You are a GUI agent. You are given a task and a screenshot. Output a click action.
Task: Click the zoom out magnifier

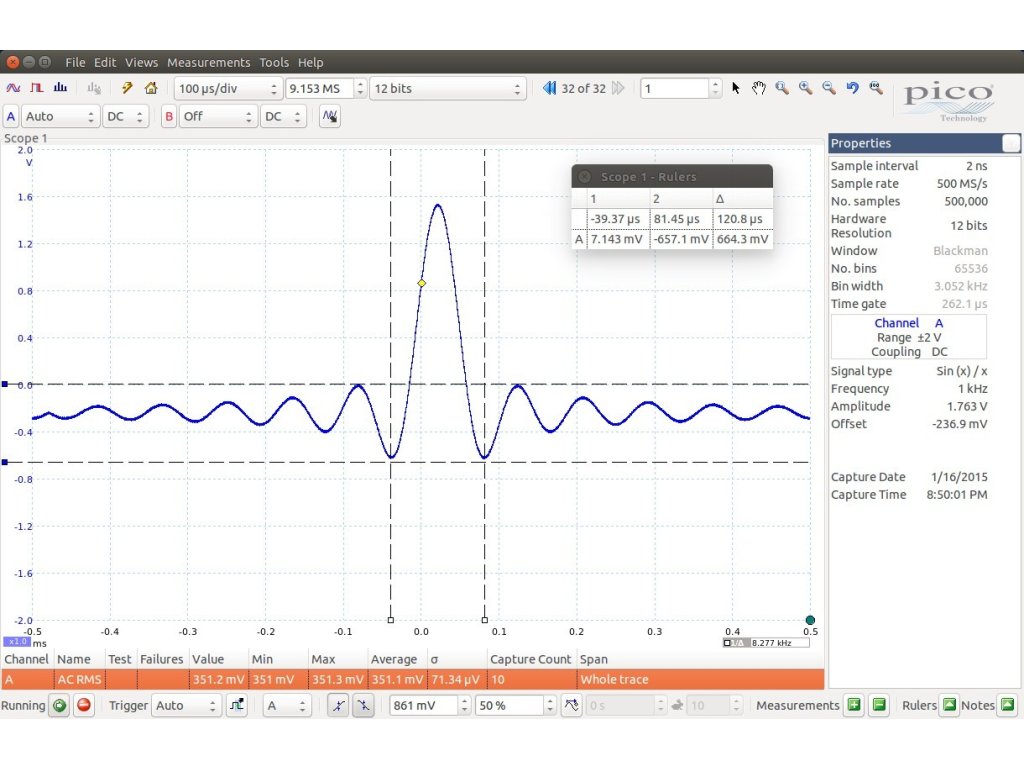tap(829, 88)
